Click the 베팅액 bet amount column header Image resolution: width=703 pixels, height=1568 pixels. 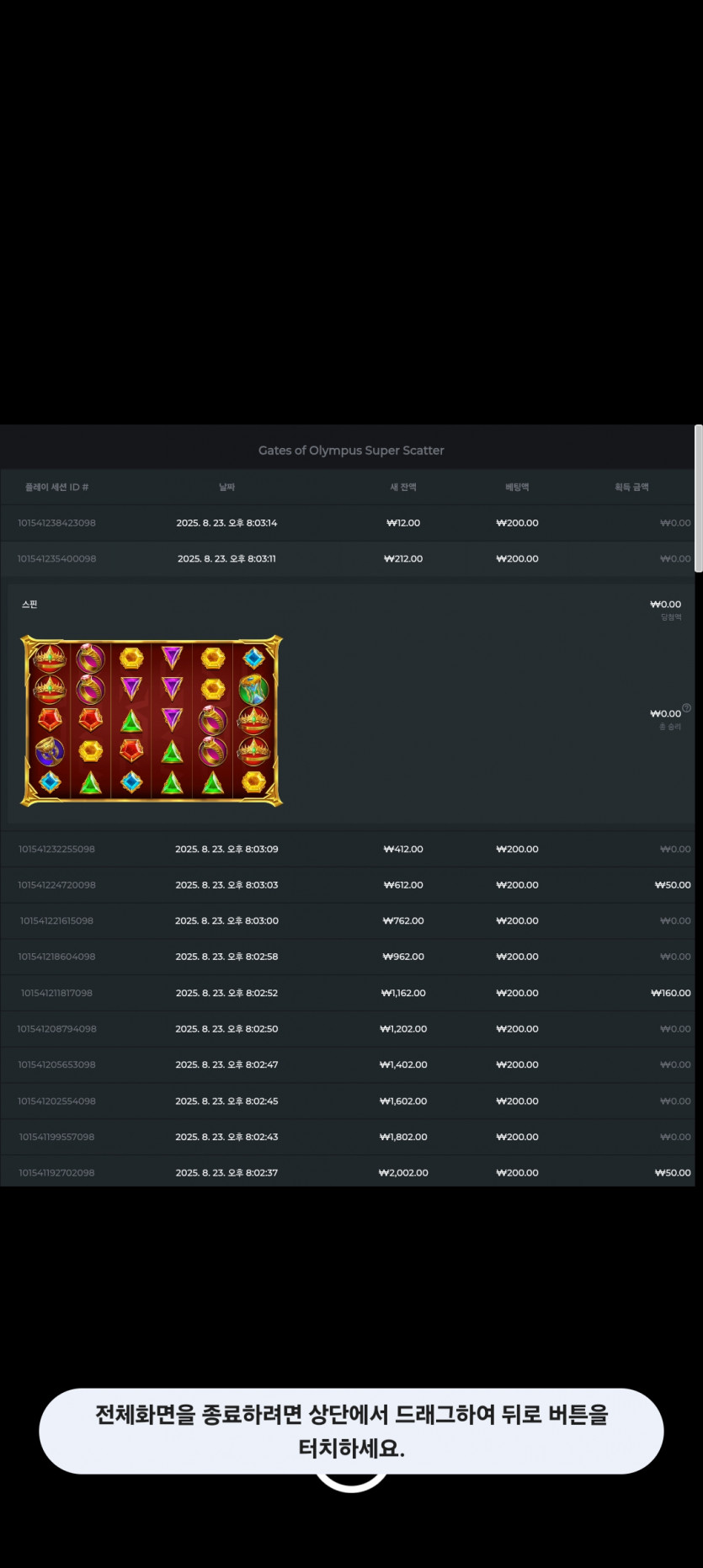(x=517, y=488)
